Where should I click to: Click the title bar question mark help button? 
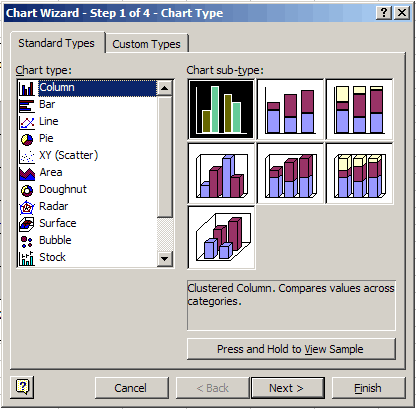(384, 13)
